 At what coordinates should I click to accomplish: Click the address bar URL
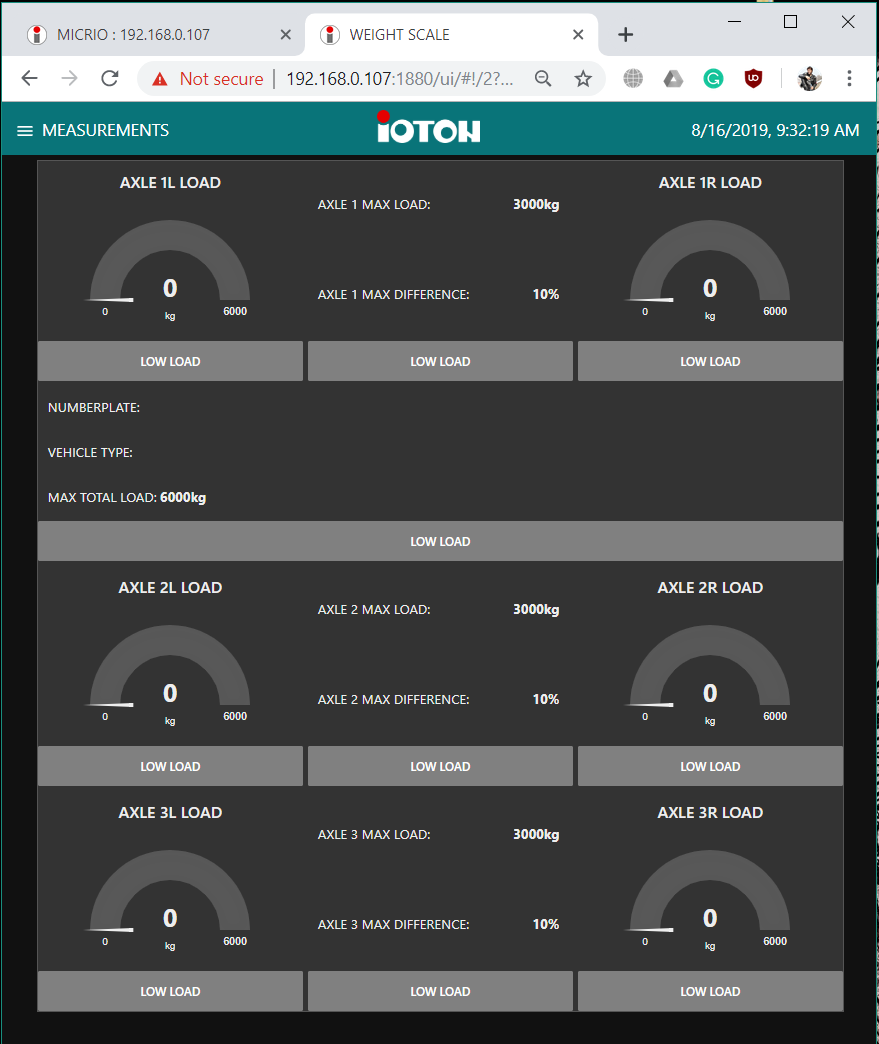400,79
